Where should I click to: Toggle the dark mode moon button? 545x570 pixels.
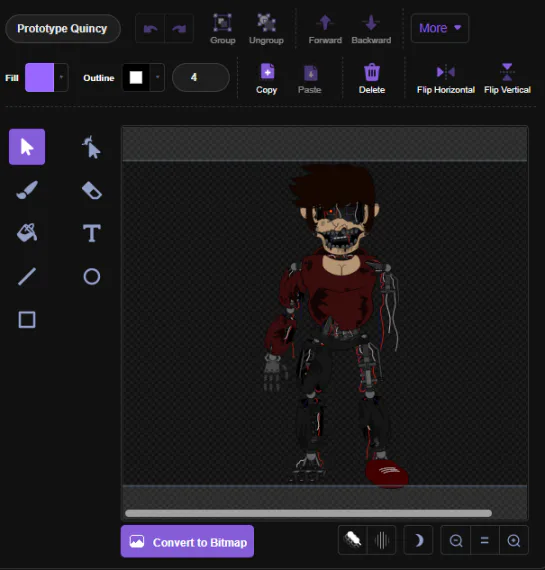click(x=418, y=540)
